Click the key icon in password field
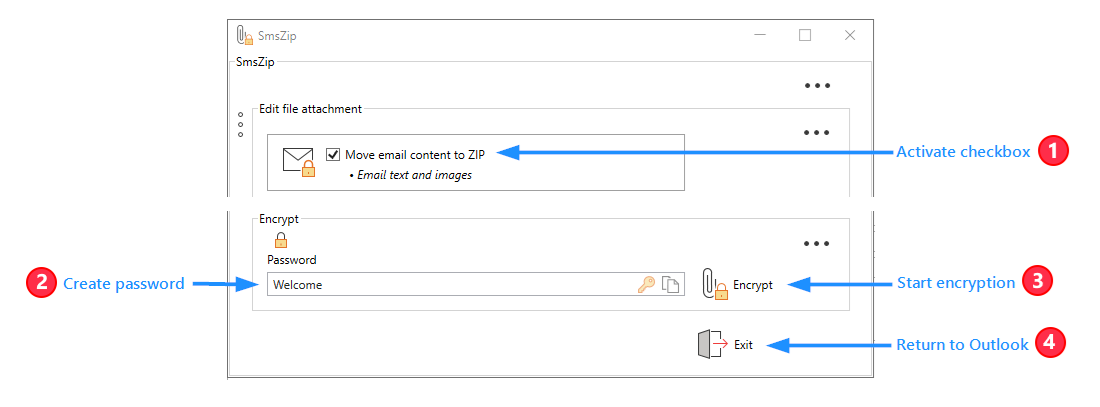This screenshot has height=407, width=1100. pyautogui.click(x=646, y=285)
